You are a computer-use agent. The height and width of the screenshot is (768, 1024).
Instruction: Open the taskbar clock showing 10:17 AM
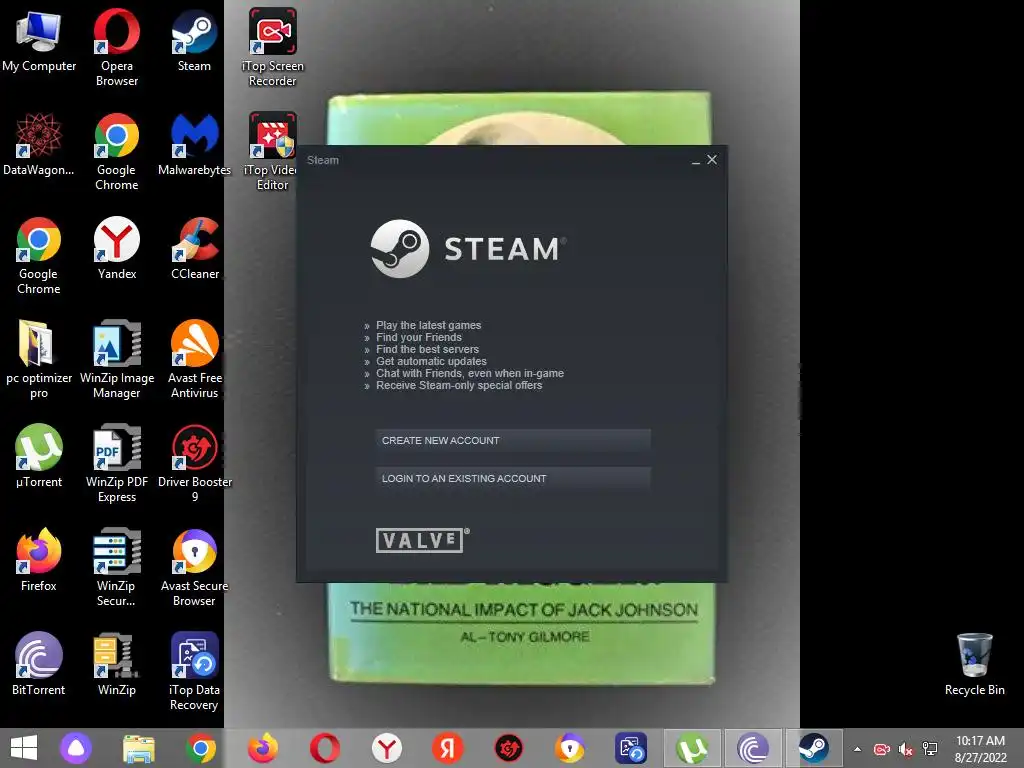click(980, 749)
